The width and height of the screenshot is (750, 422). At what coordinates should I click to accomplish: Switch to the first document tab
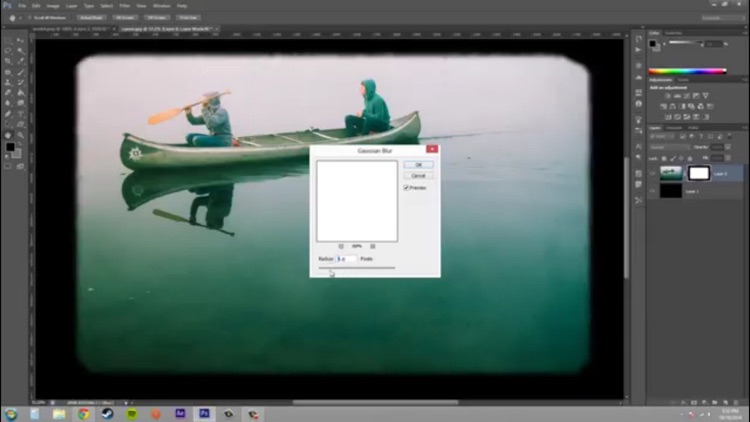click(71, 29)
